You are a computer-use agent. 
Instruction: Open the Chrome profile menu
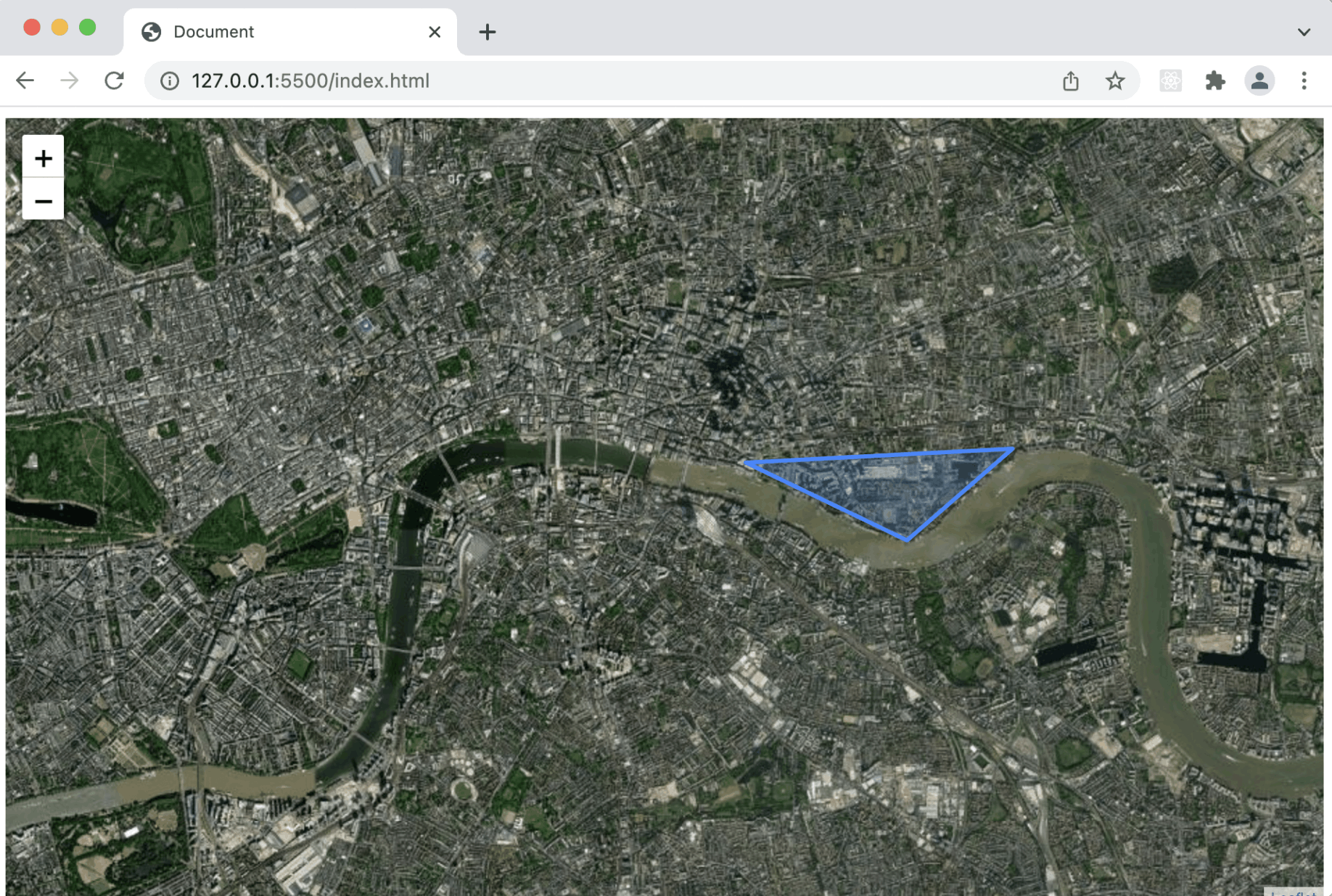[1259, 81]
